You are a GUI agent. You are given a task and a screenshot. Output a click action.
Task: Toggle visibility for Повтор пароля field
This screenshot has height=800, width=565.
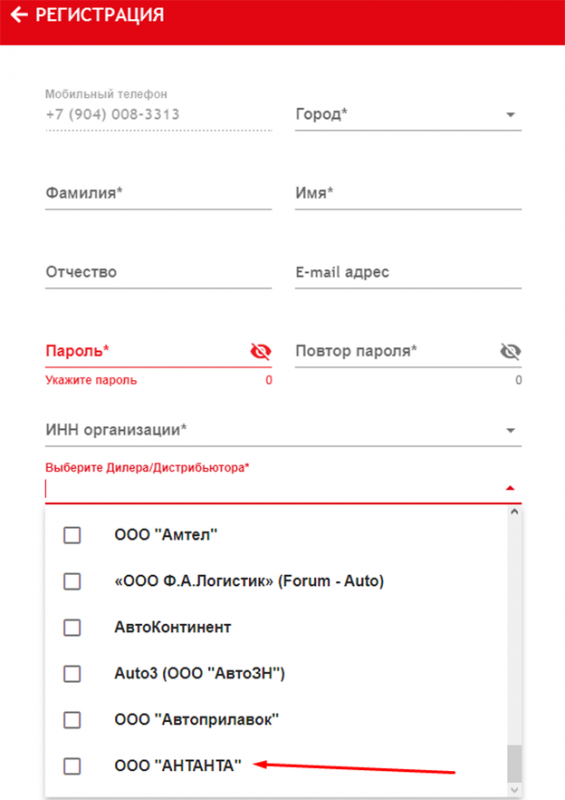click(x=510, y=352)
